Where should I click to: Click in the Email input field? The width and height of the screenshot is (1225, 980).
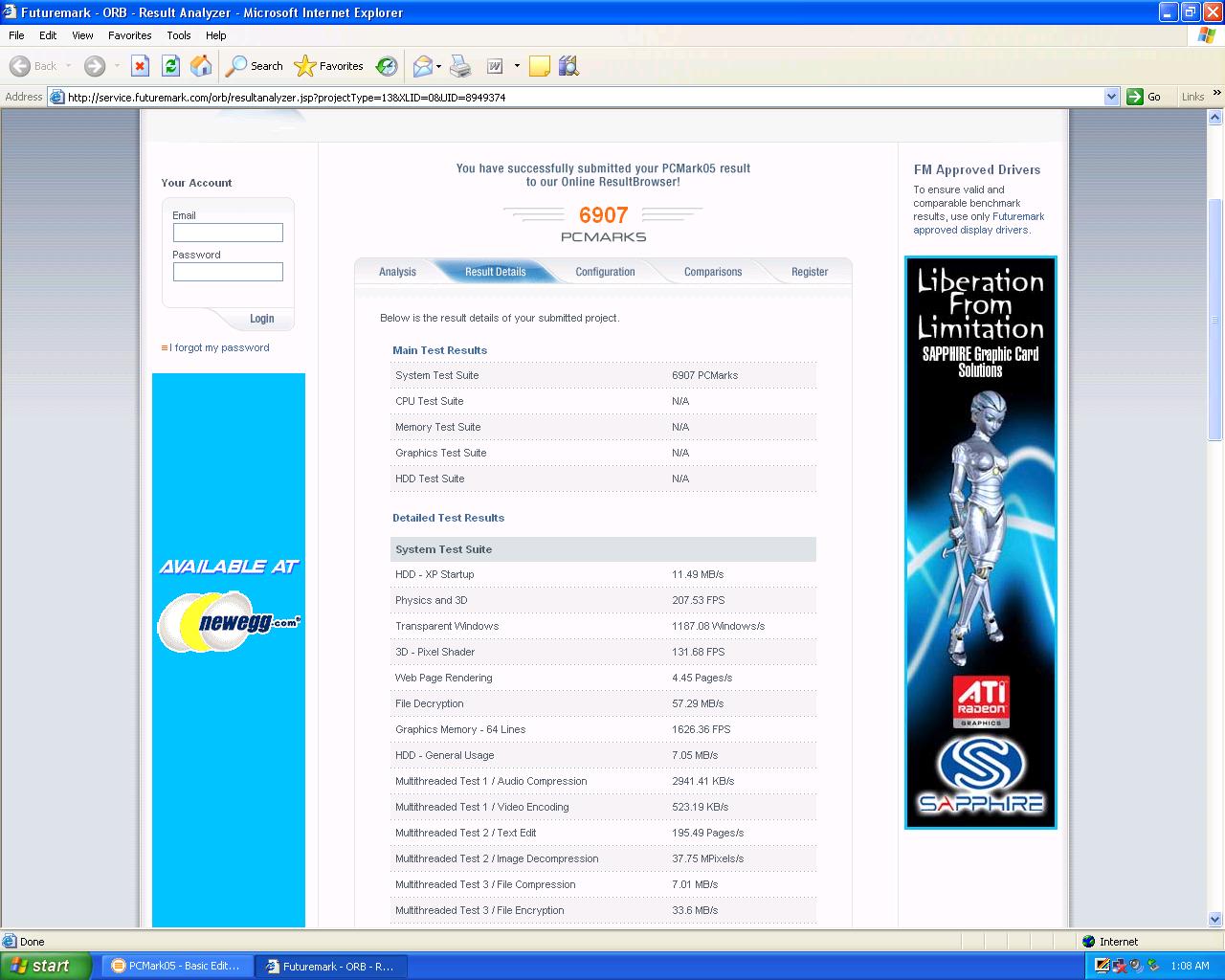point(228,233)
